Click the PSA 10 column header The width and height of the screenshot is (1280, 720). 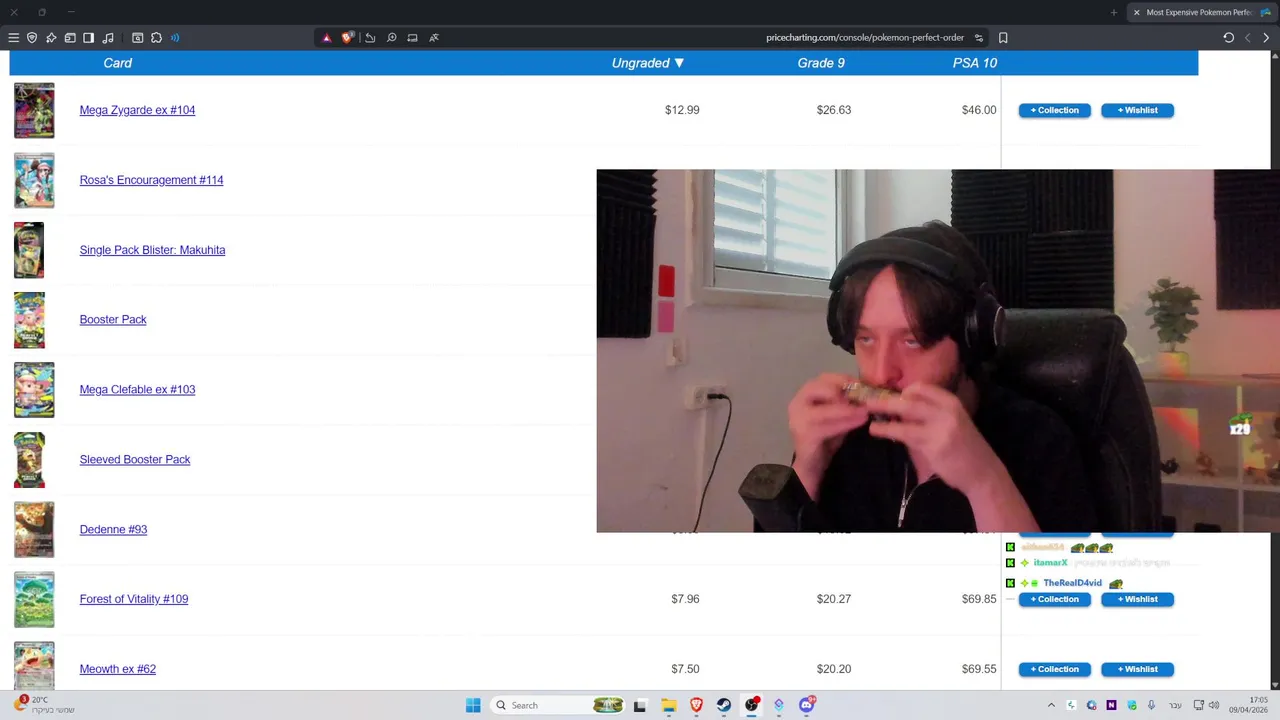975,63
